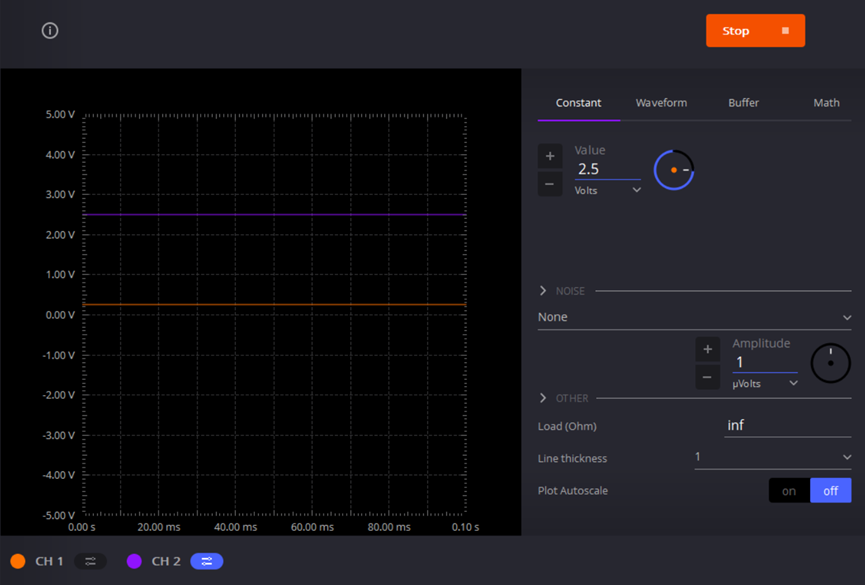Open CH 1 settings sliders icon
This screenshot has width=865, height=585.
coord(90,561)
